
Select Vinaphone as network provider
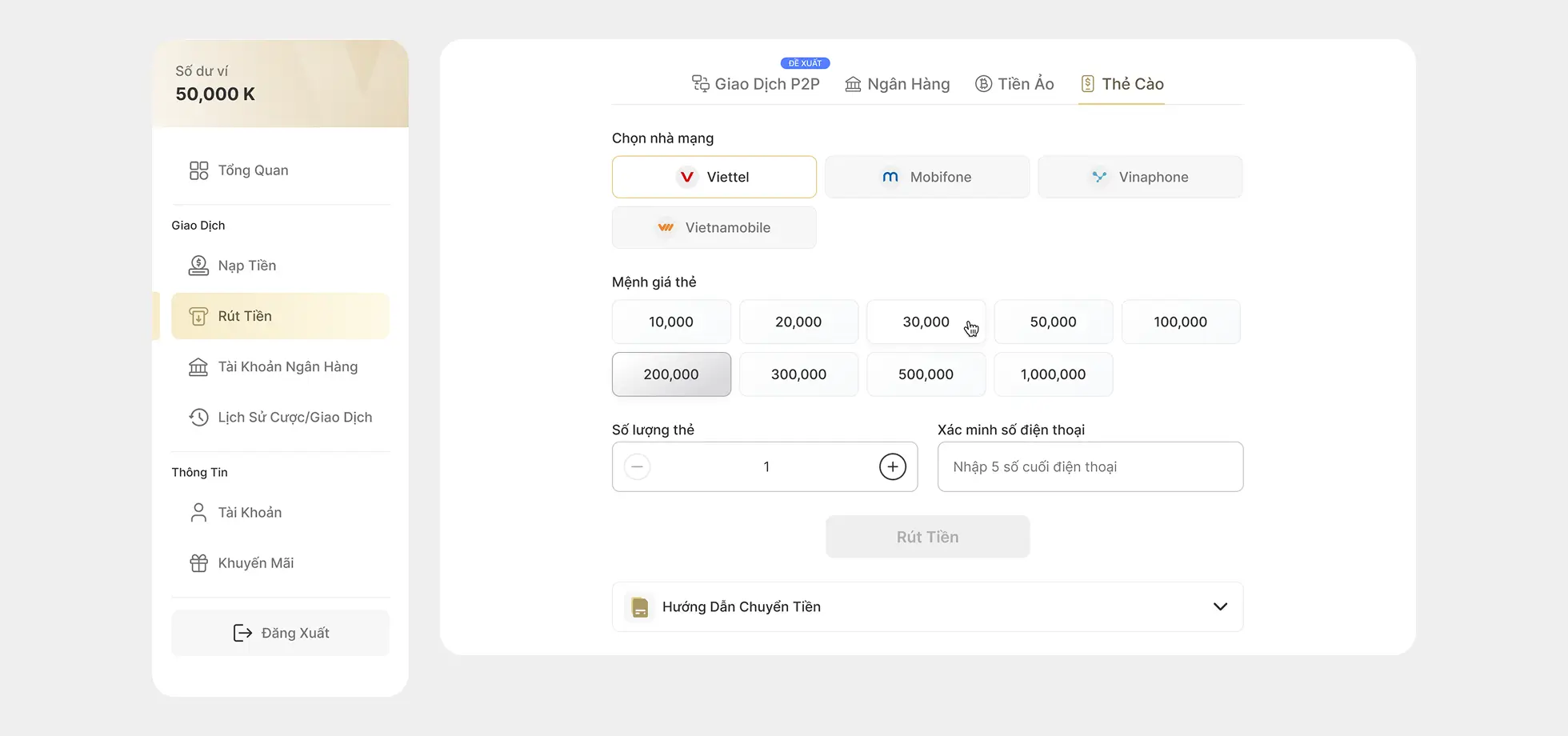(1140, 177)
